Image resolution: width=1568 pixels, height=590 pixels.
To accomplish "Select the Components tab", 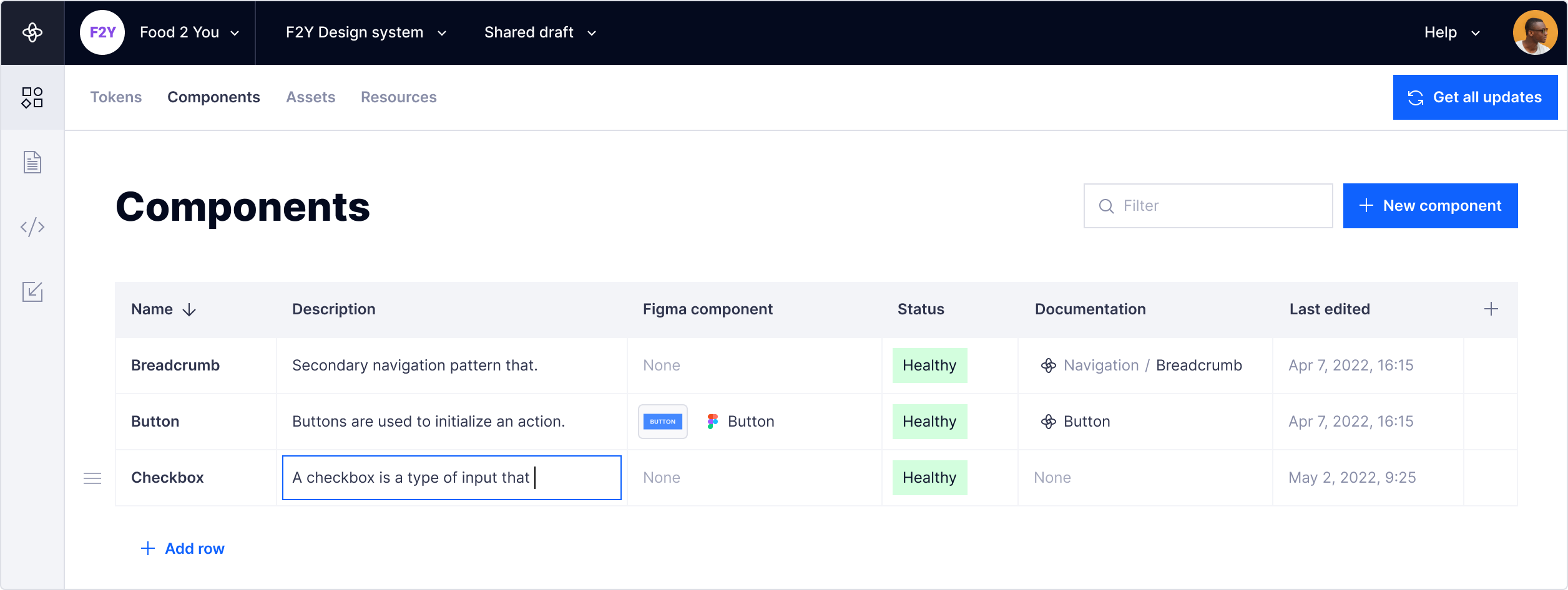I will tap(213, 97).
